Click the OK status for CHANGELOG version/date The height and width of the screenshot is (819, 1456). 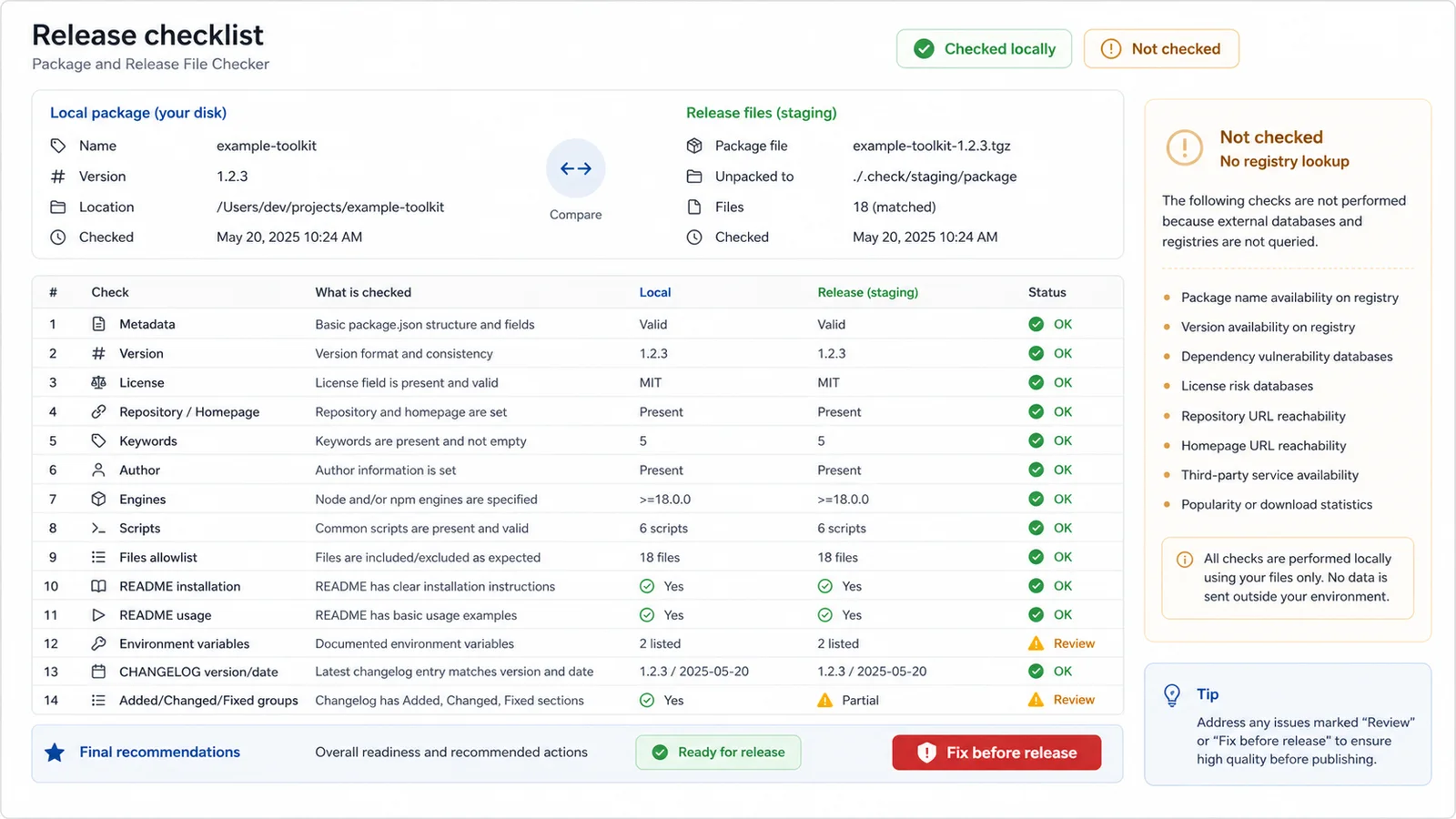tap(1050, 672)
